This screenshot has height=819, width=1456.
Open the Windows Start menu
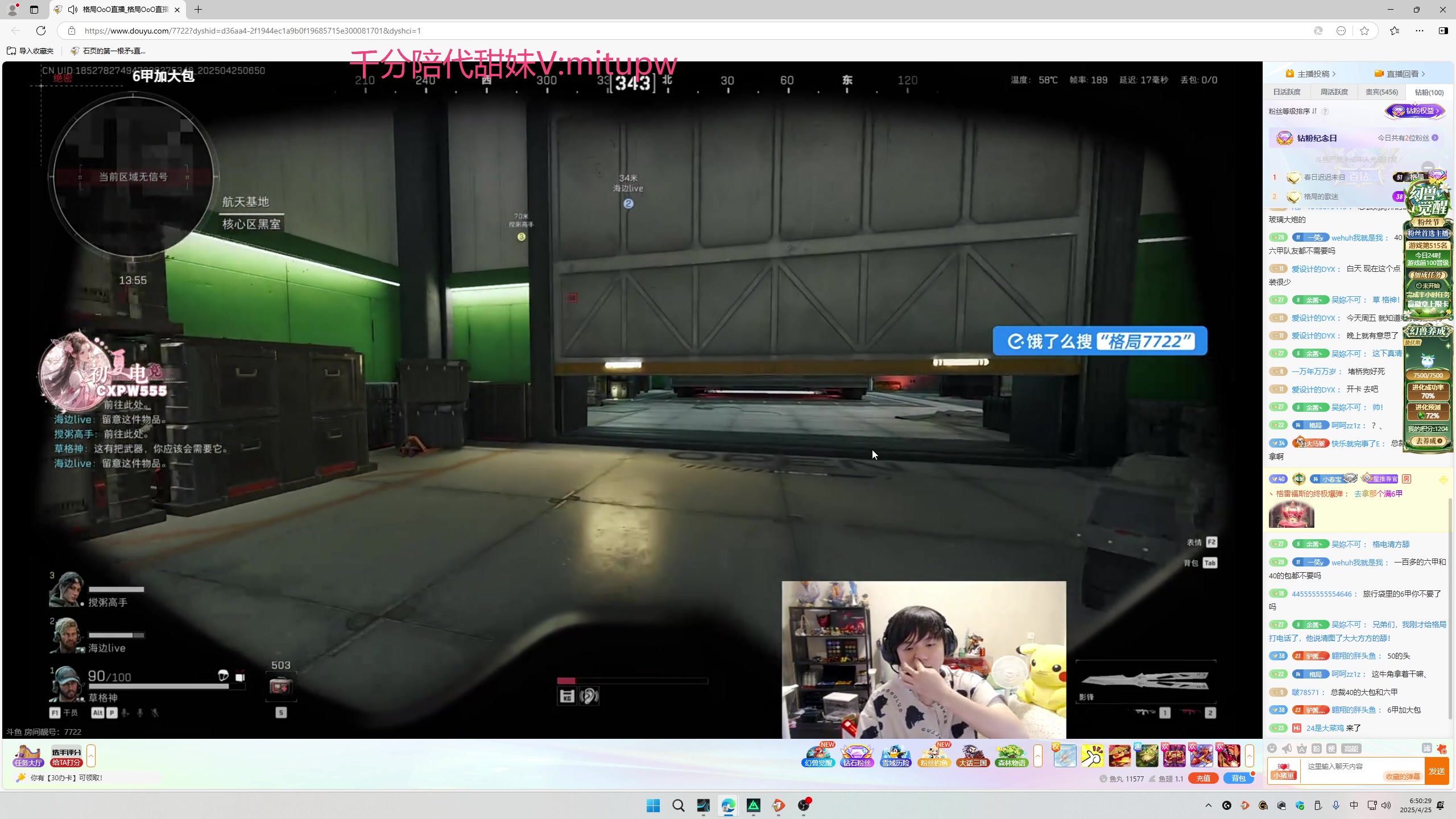tap(653, 805)
